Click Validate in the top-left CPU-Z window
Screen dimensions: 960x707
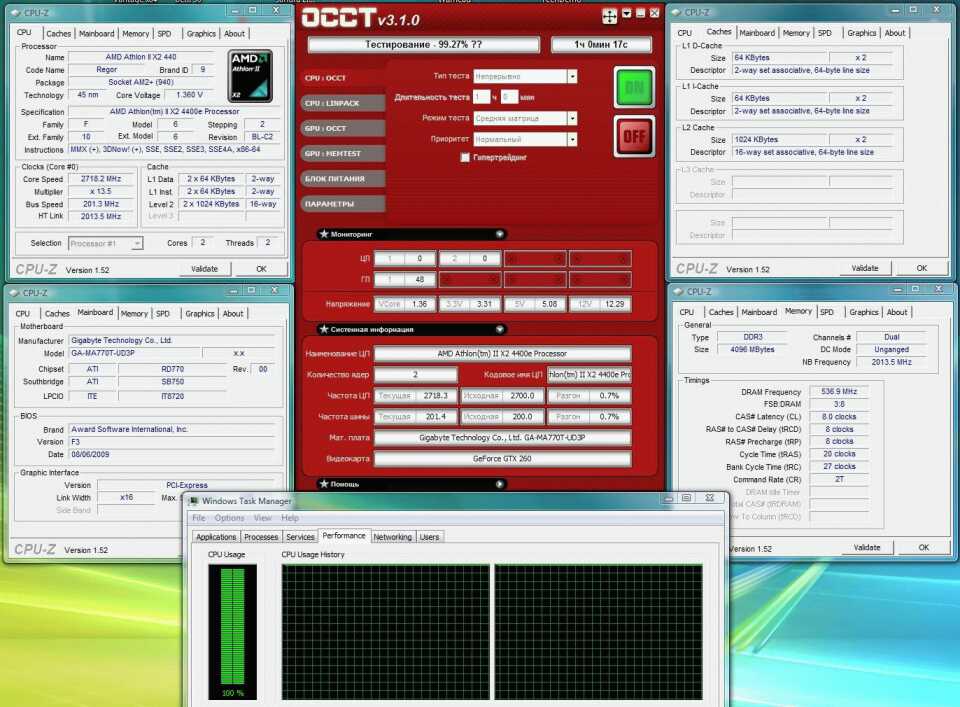click(204, 269)
